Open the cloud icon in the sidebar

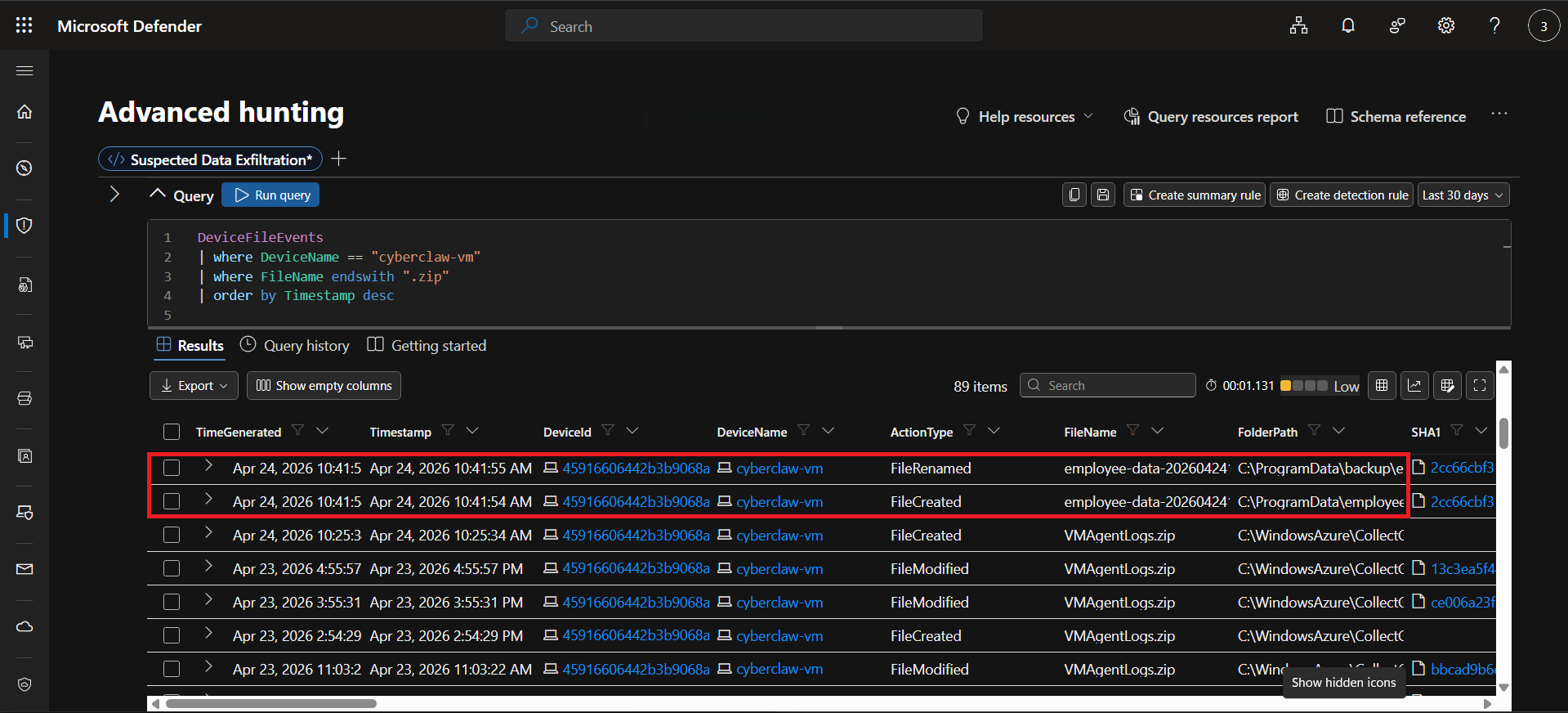pos(25,626)
